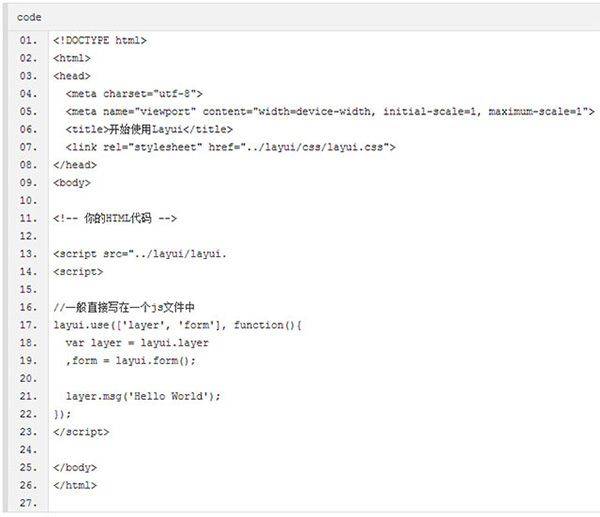Click the opening head tag

pyautogui.click(x=72, y=76)
